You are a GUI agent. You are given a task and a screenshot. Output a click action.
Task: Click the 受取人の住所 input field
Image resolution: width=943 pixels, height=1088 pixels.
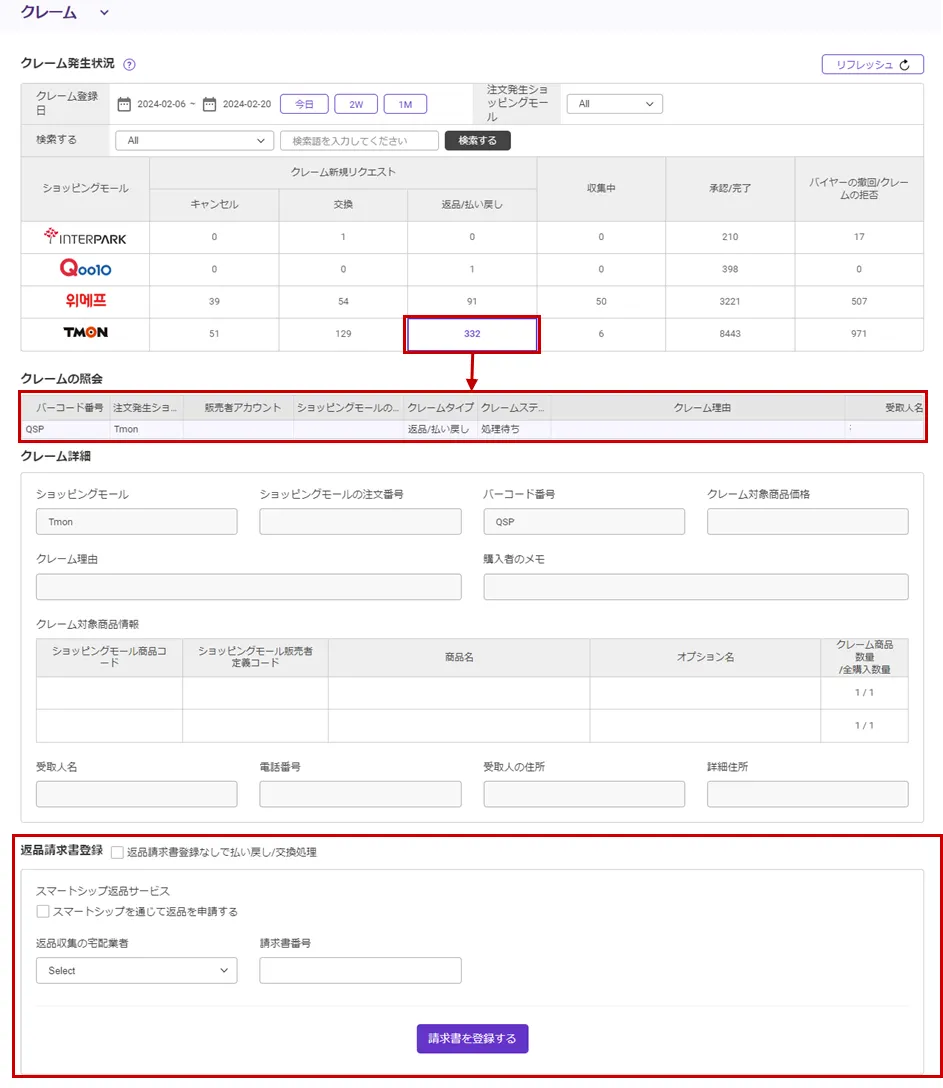tap(584, 794)
